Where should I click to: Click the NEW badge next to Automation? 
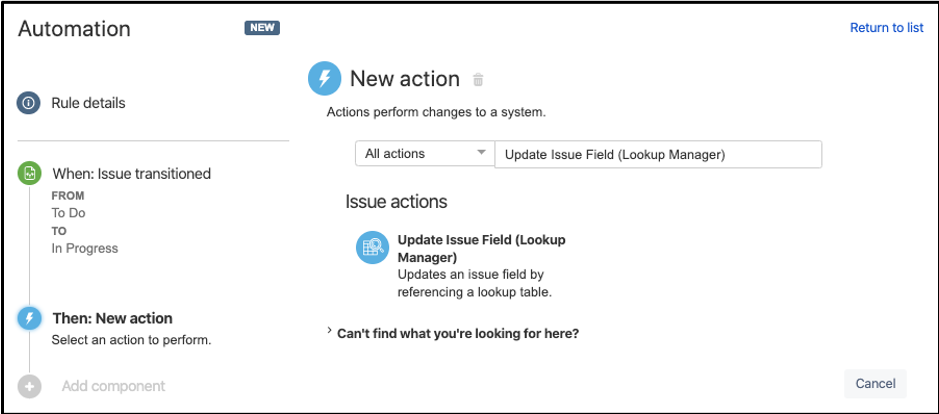[262, 28]
